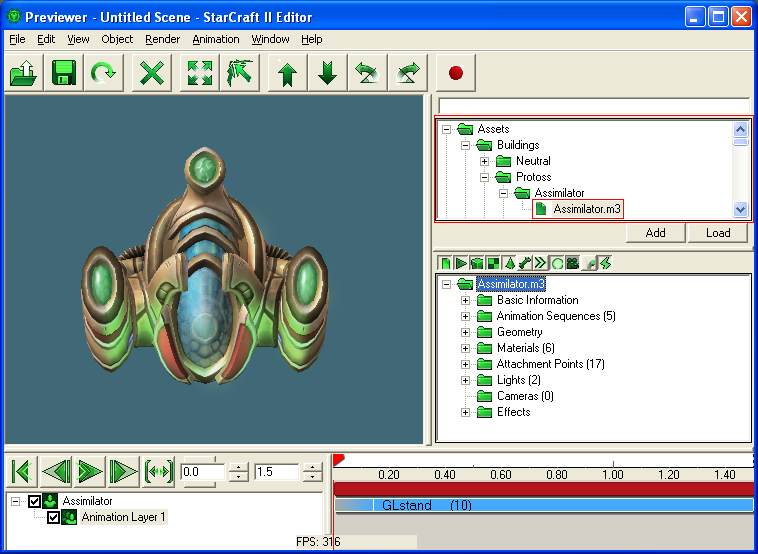The width and height of the screenshot is (758, 554).
Task: Expand the Neutral folder node
Action: (484, 161)
